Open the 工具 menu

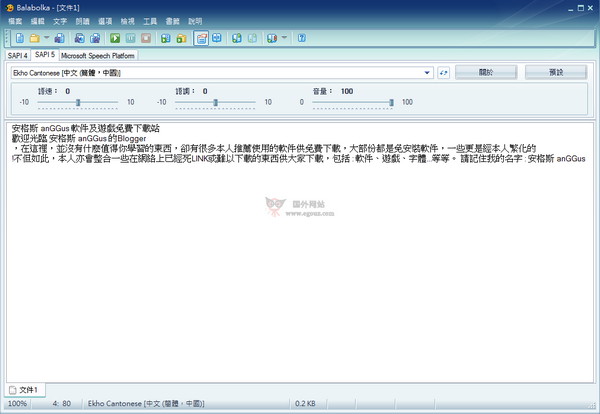150,21
